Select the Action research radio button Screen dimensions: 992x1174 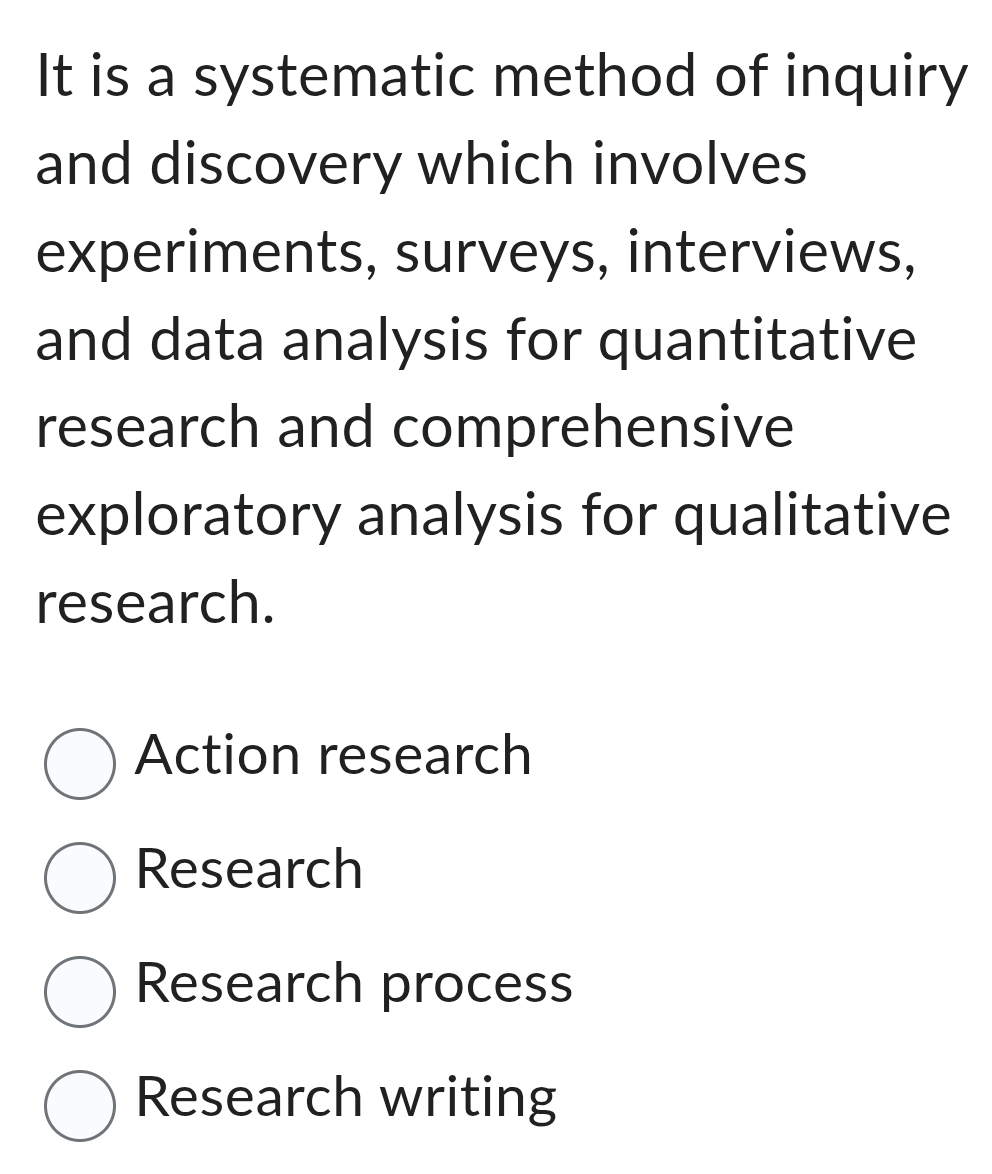click(79, 765)
